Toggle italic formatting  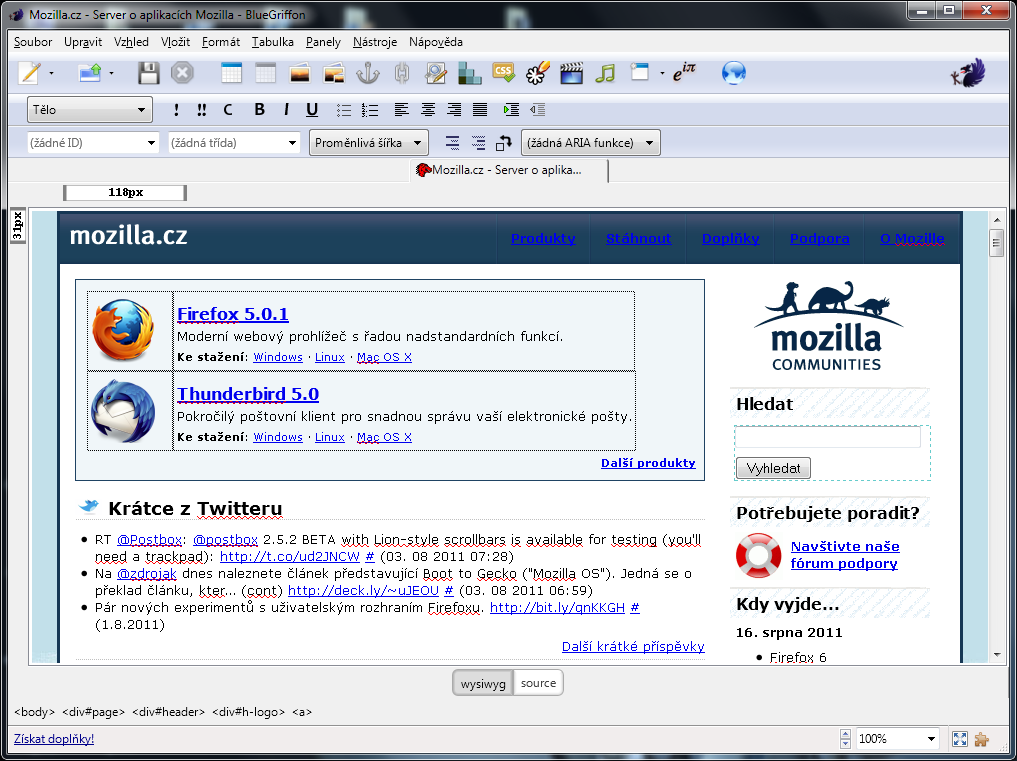[286, 110]
